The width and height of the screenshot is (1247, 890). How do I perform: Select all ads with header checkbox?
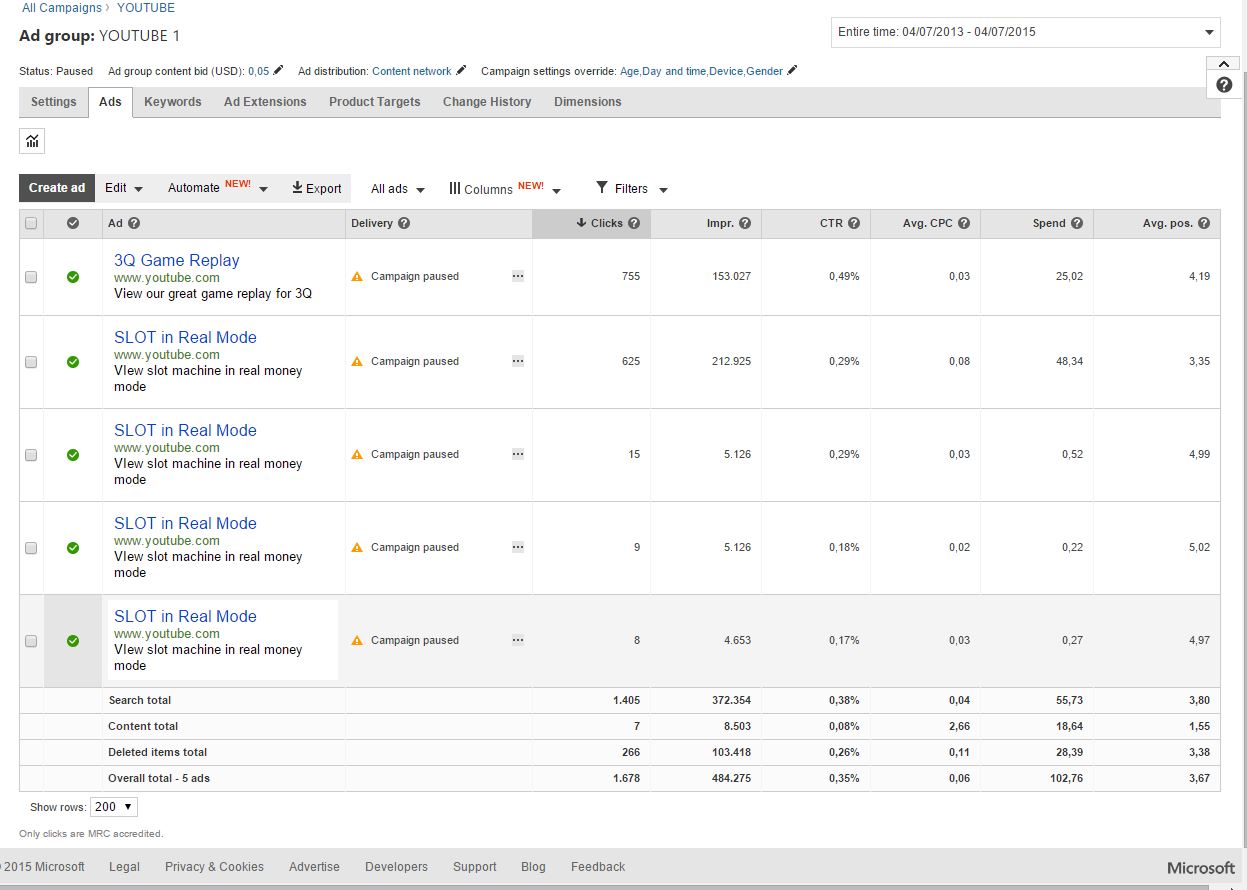pyautogui.click(x=31, y=224)
